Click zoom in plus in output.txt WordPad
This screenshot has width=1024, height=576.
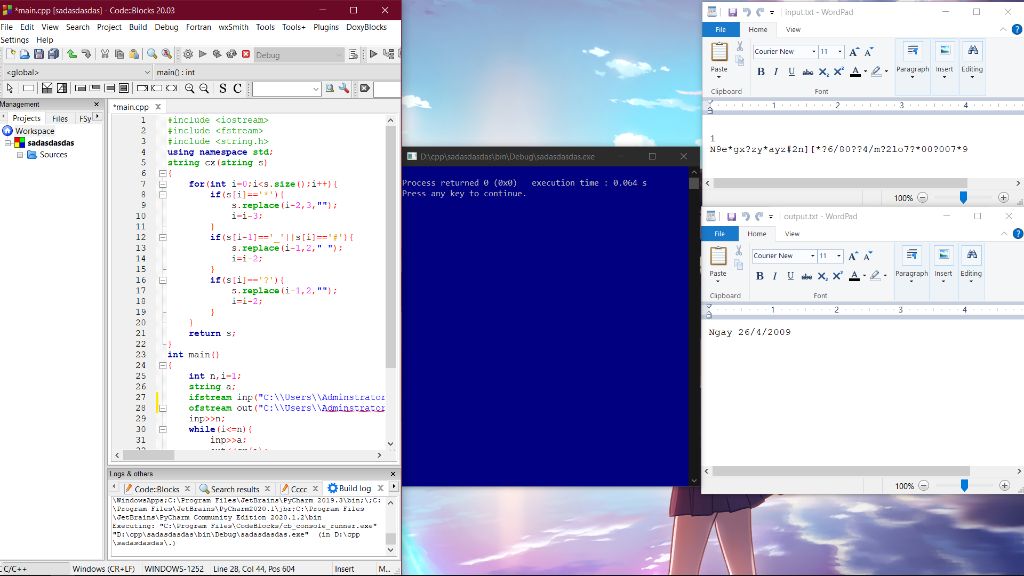pyautogui.click(x=1004, y=485)
